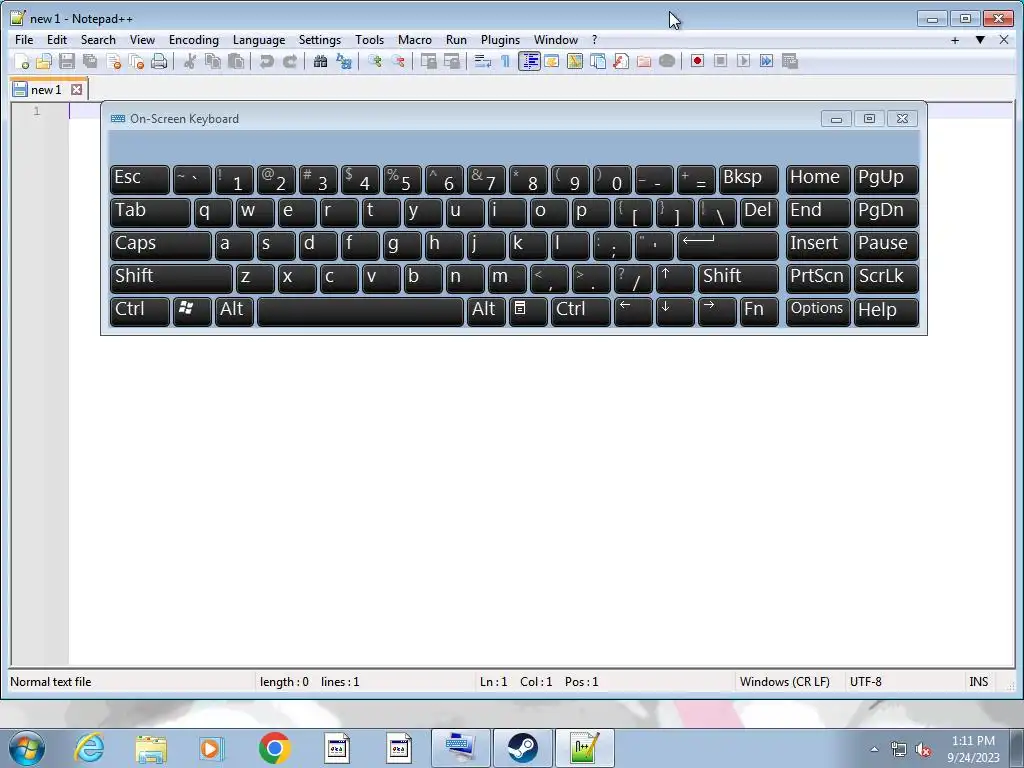This screenshot has width=1024, height=768.
Task: Click the Windows (CR LF) status bar entry
Action: [x=784, y=682]
